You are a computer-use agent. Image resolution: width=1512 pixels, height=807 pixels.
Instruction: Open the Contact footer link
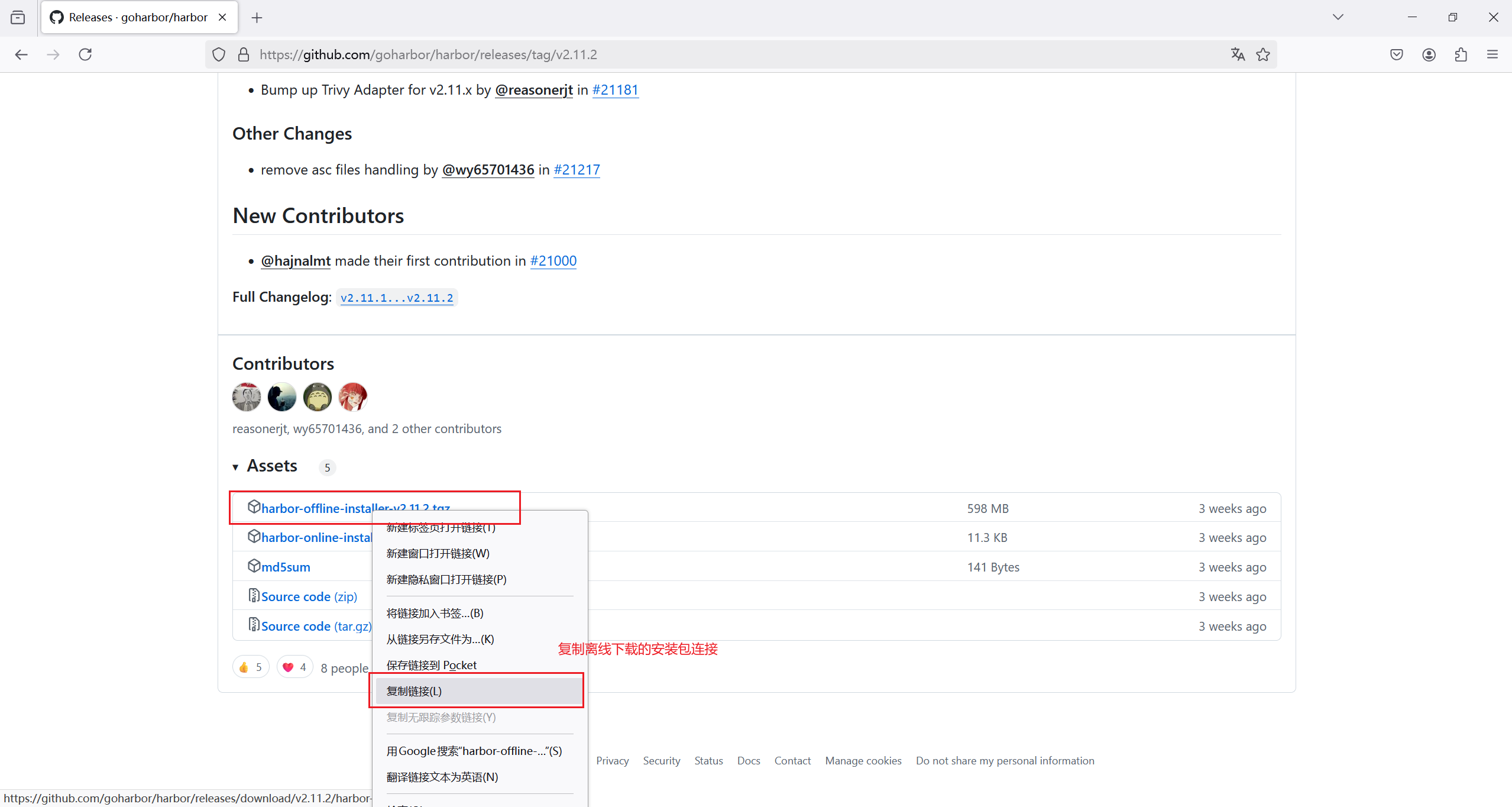(792, 761)
